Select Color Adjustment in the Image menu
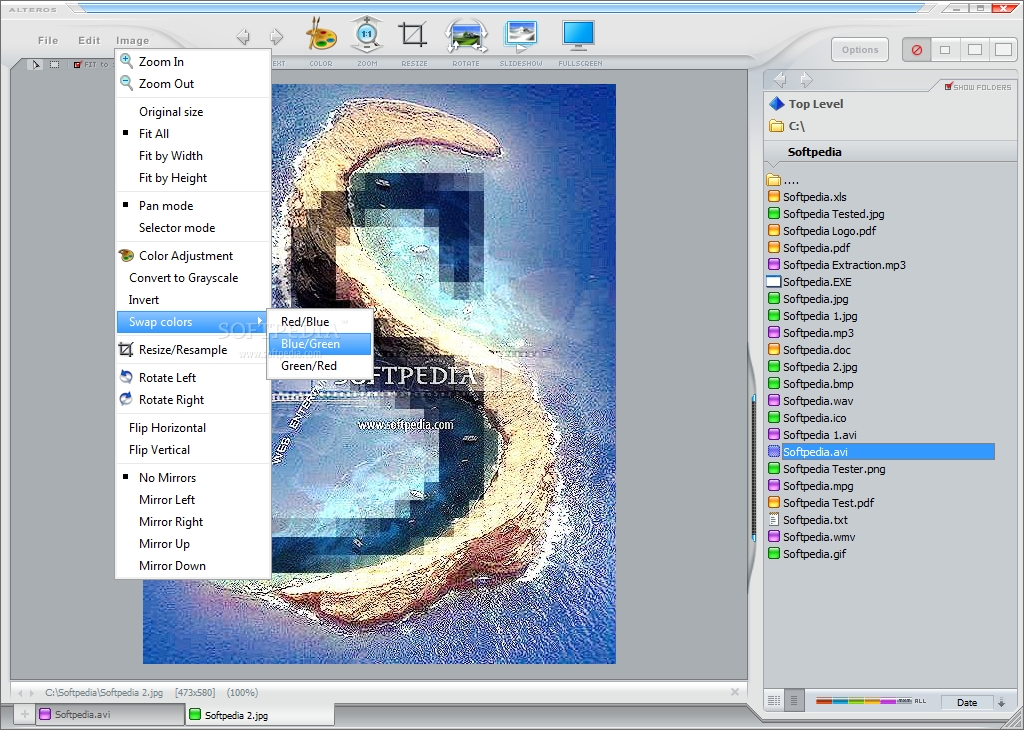Viewport: 1024px width, 730px height. [x=193, y=256]
